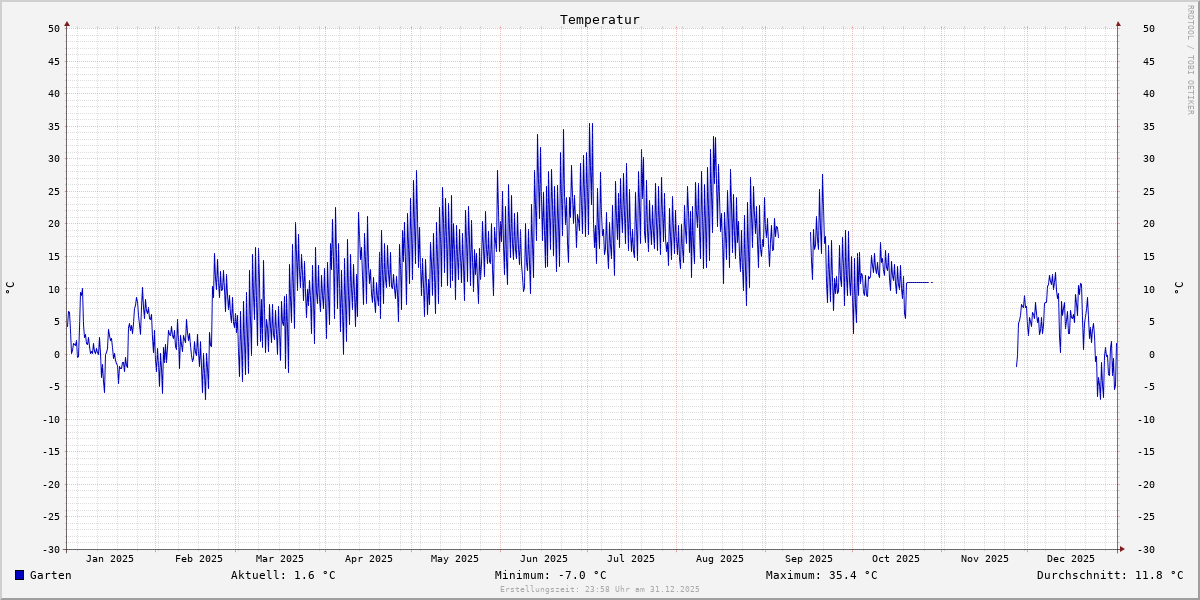Select the Garten legend label

point(50,575)
